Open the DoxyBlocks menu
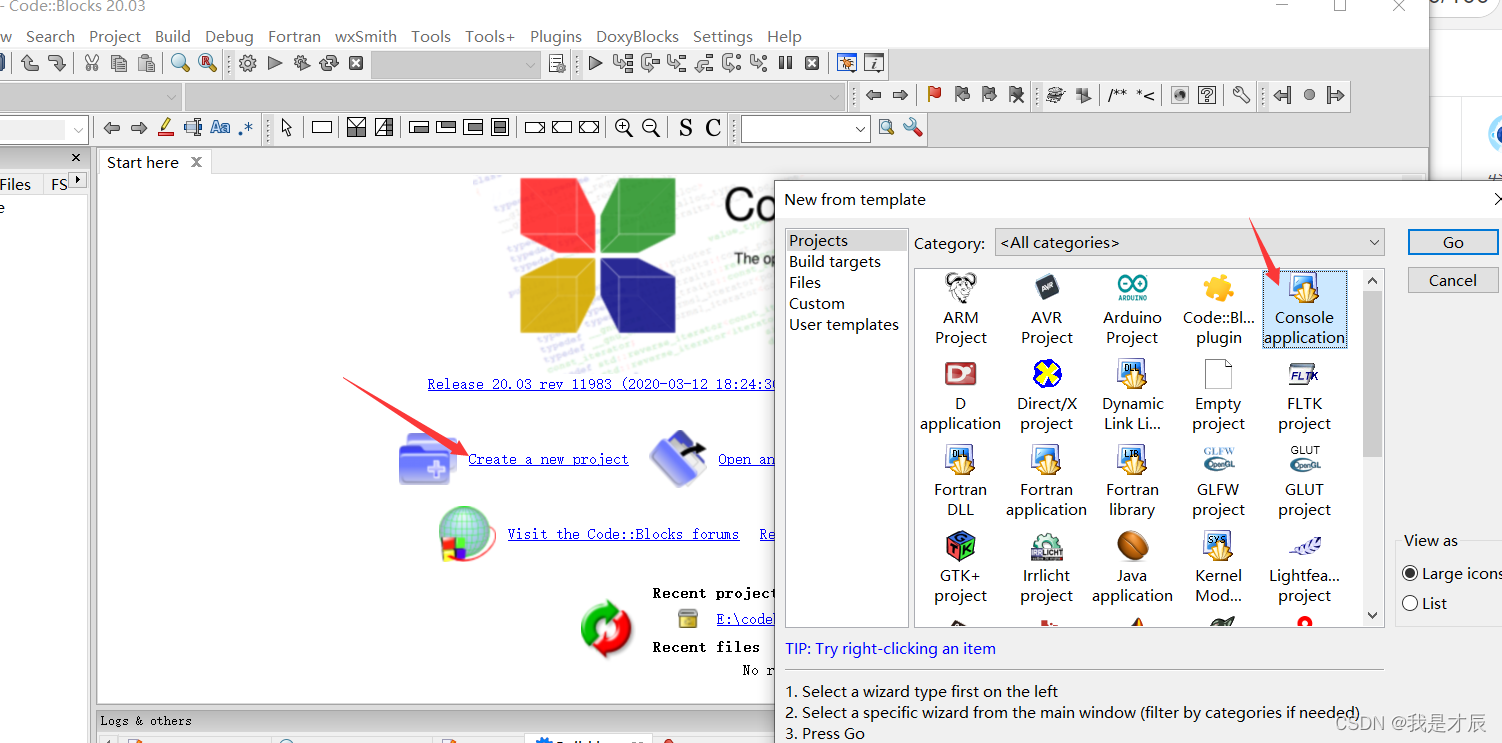The width and height of the screenshot is (1502, 743). pos(637,36)
